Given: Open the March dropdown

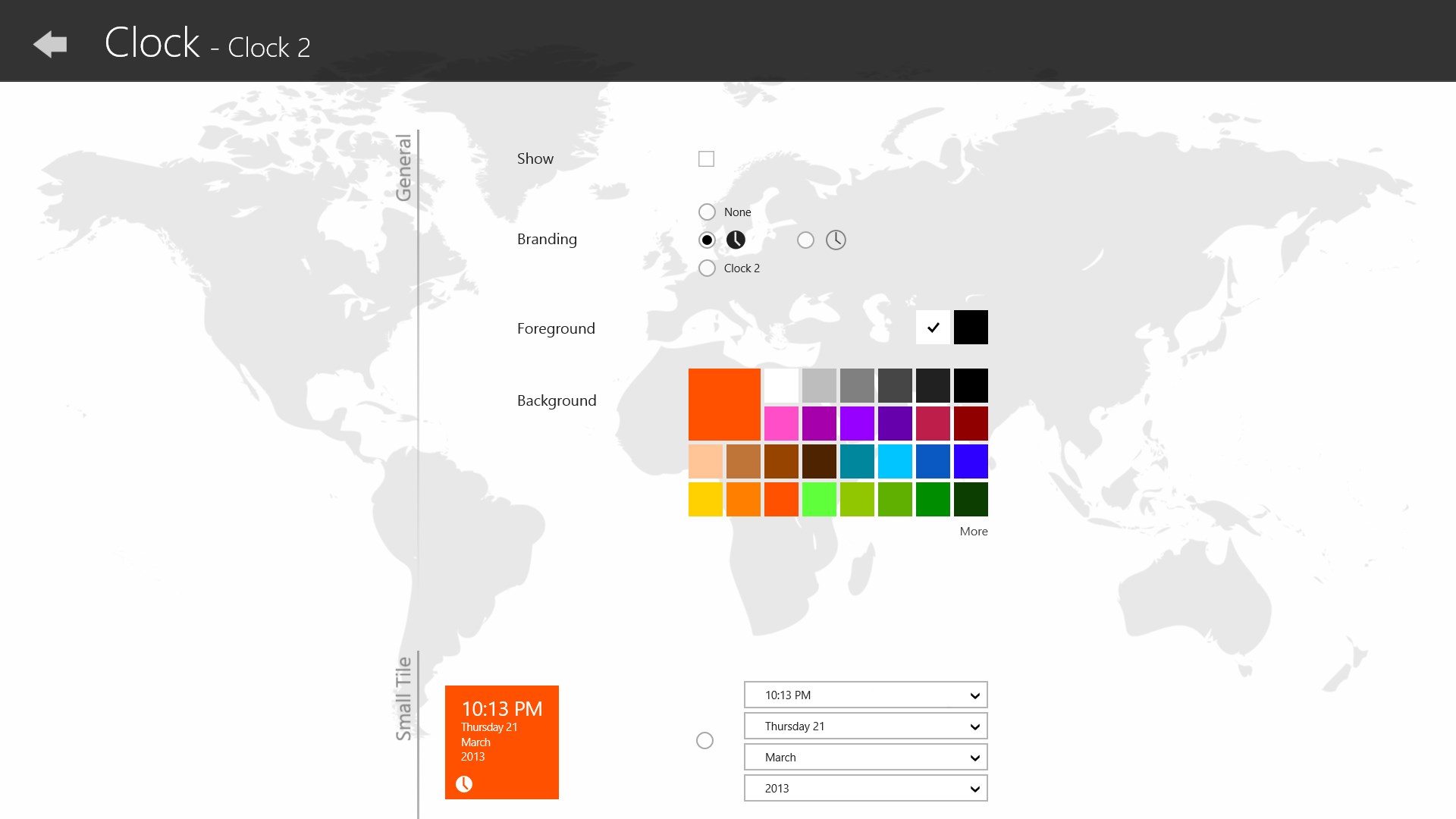Looking at the screenshot, I should tap(865, 758).
